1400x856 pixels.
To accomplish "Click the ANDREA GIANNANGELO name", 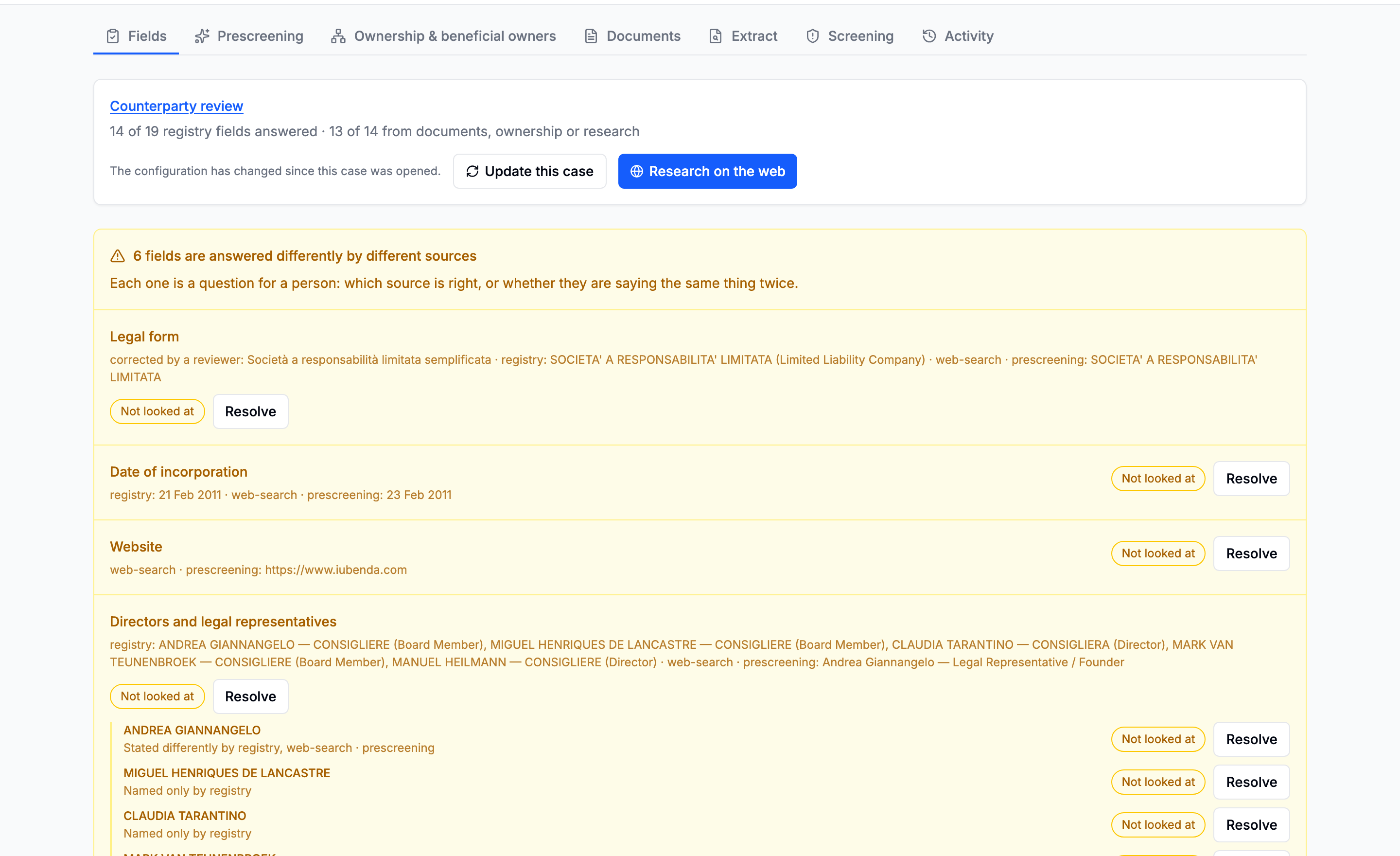I will [192, 730].
